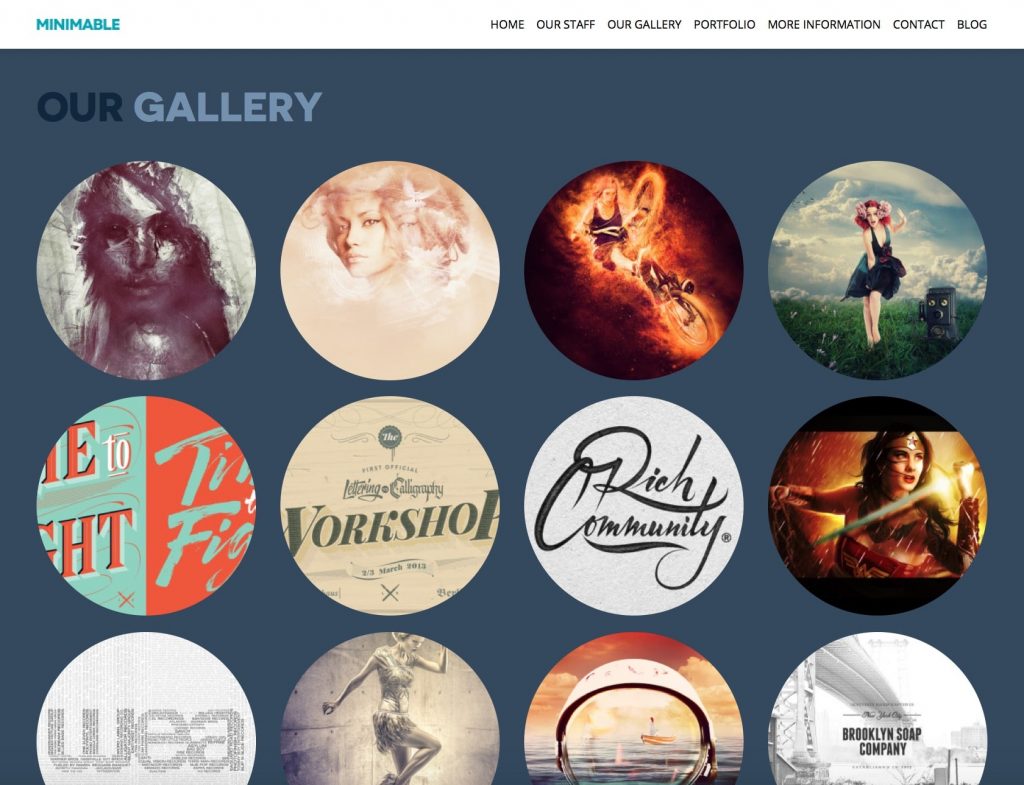Open the teal and red typography poster

coord(146,505)
